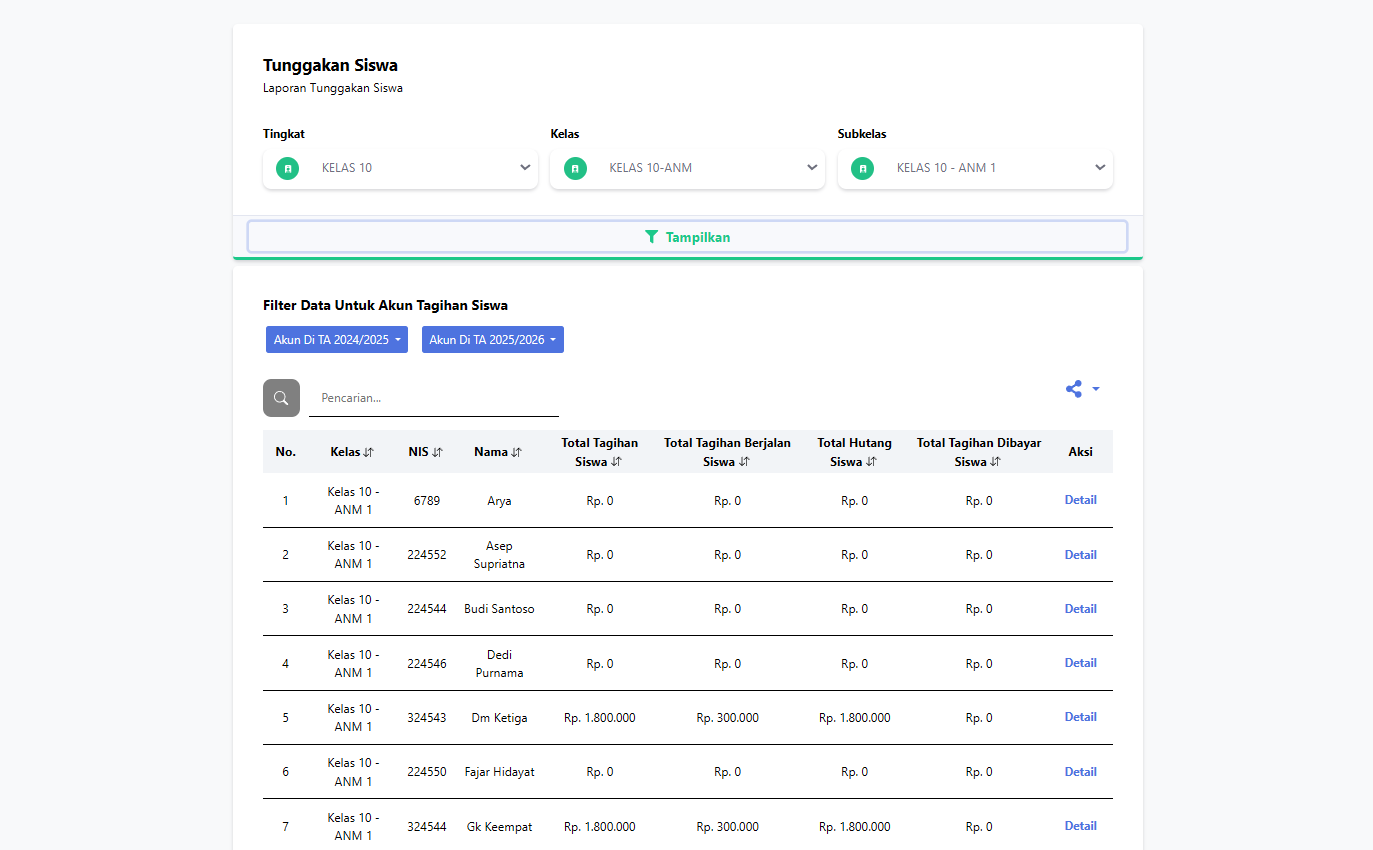
Task: Click the green Kelas building icon
Action: pos(575,169)
